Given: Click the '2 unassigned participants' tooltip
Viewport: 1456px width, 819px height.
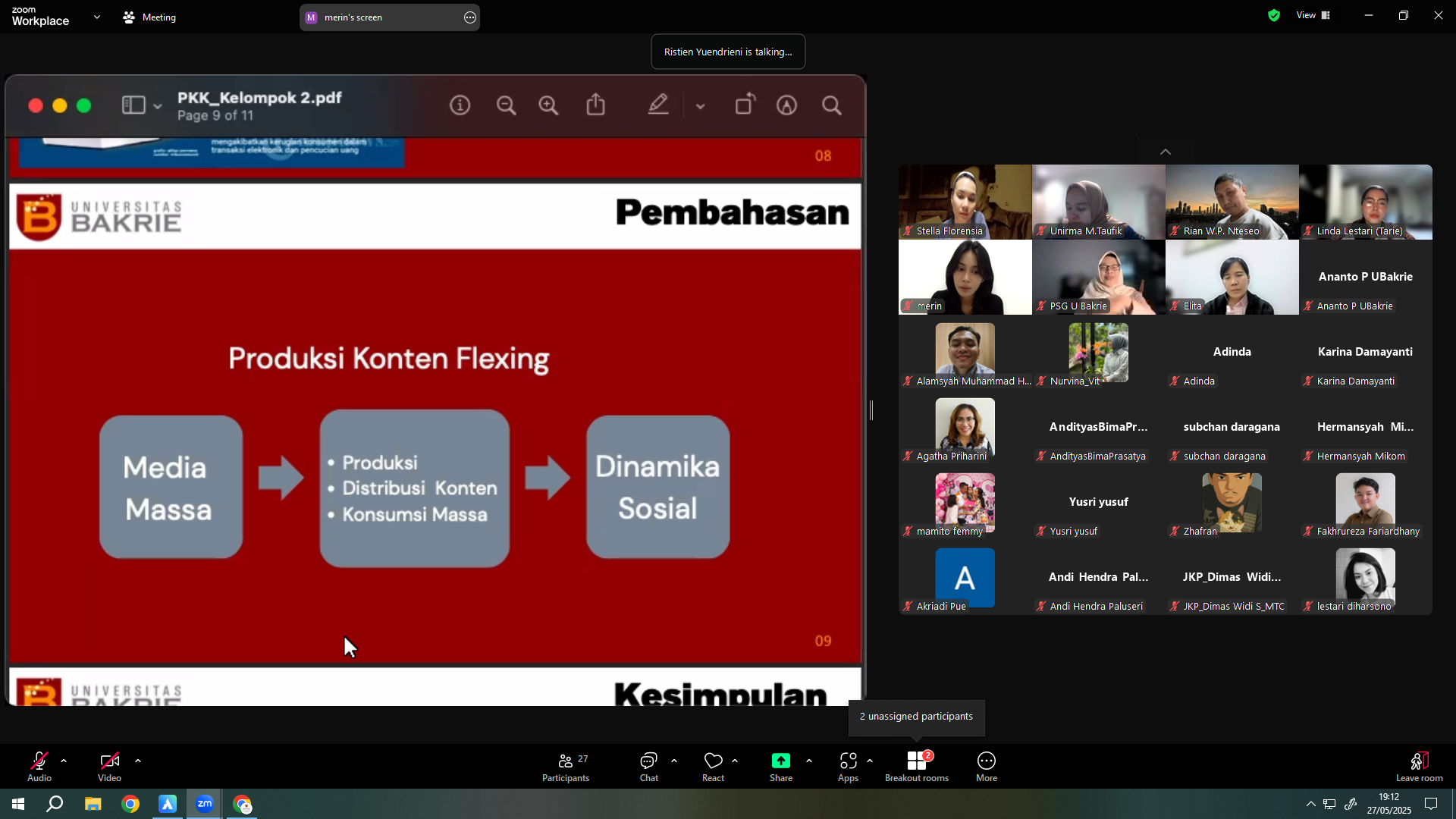Looking at the screenshot, I should coord(916,717).
